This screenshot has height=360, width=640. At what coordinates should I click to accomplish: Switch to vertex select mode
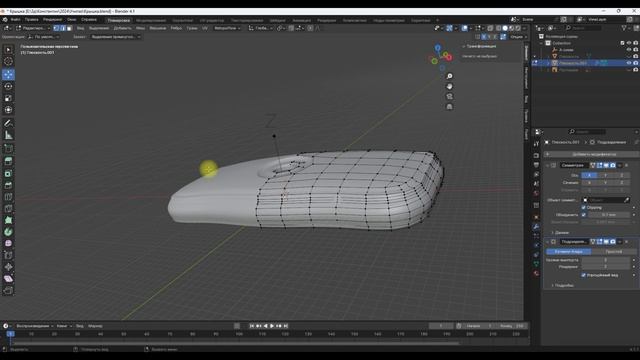pos(56,28)
